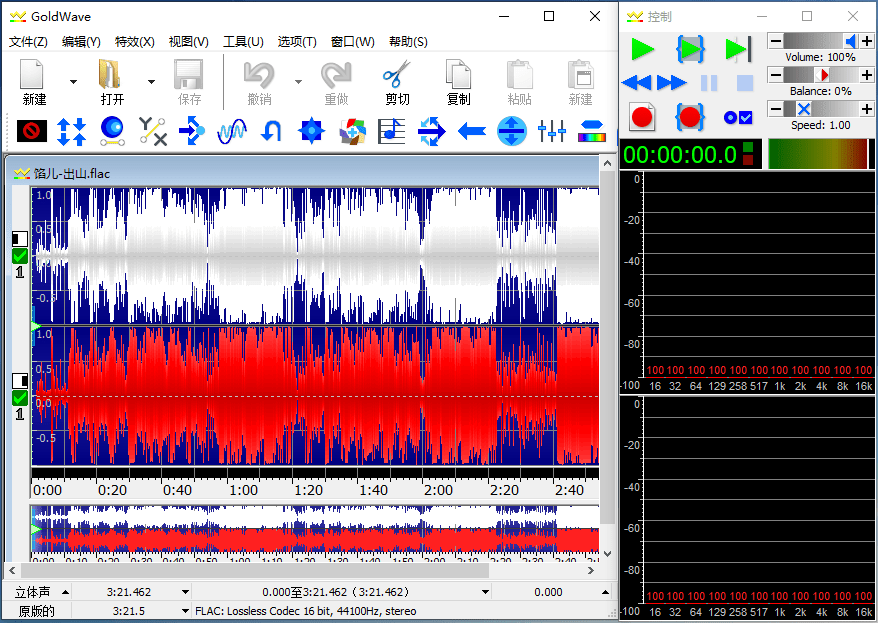The image size is (878, 623).
Task: Click the 保存 save disk icon
Action: (x=189, y=74)
